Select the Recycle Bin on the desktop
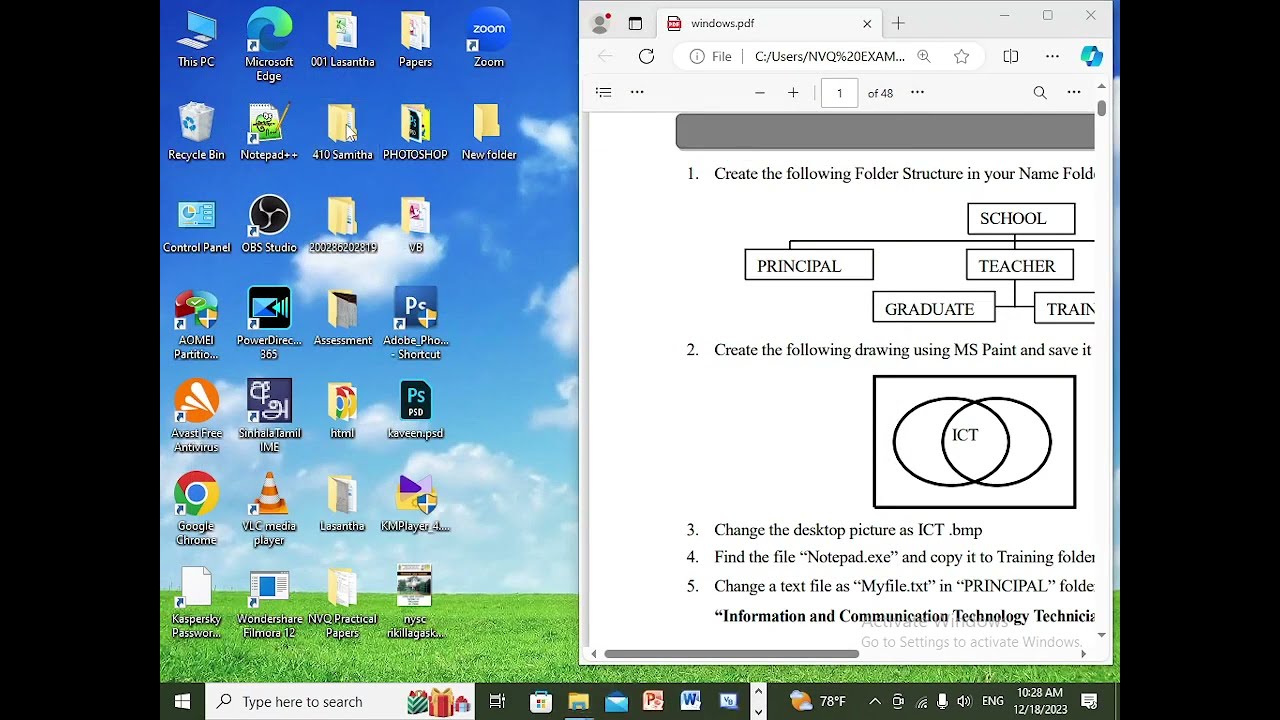Image resolution: width=1280 pixels, height=720 pixels. pos(196,132)
